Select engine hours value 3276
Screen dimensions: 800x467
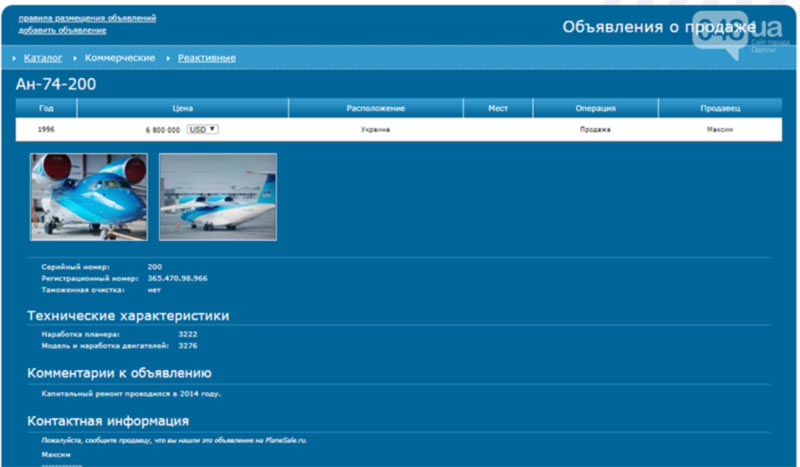(x=188, y=346)
